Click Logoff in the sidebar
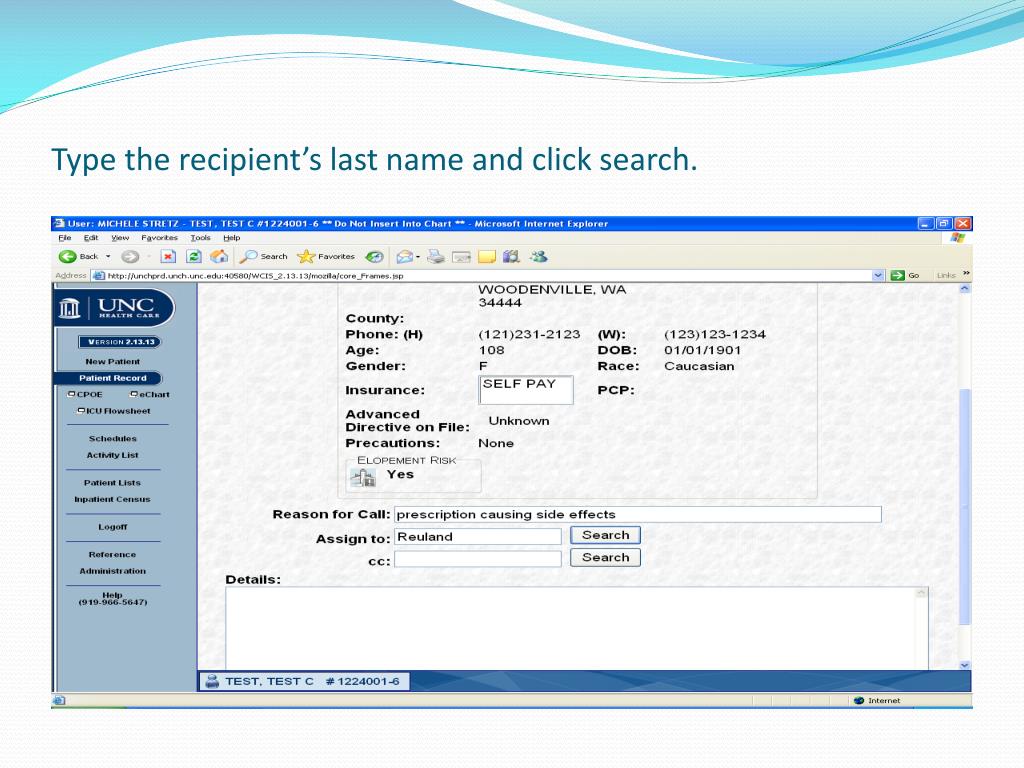This screenshot has height=768, width=1024. 112,527
